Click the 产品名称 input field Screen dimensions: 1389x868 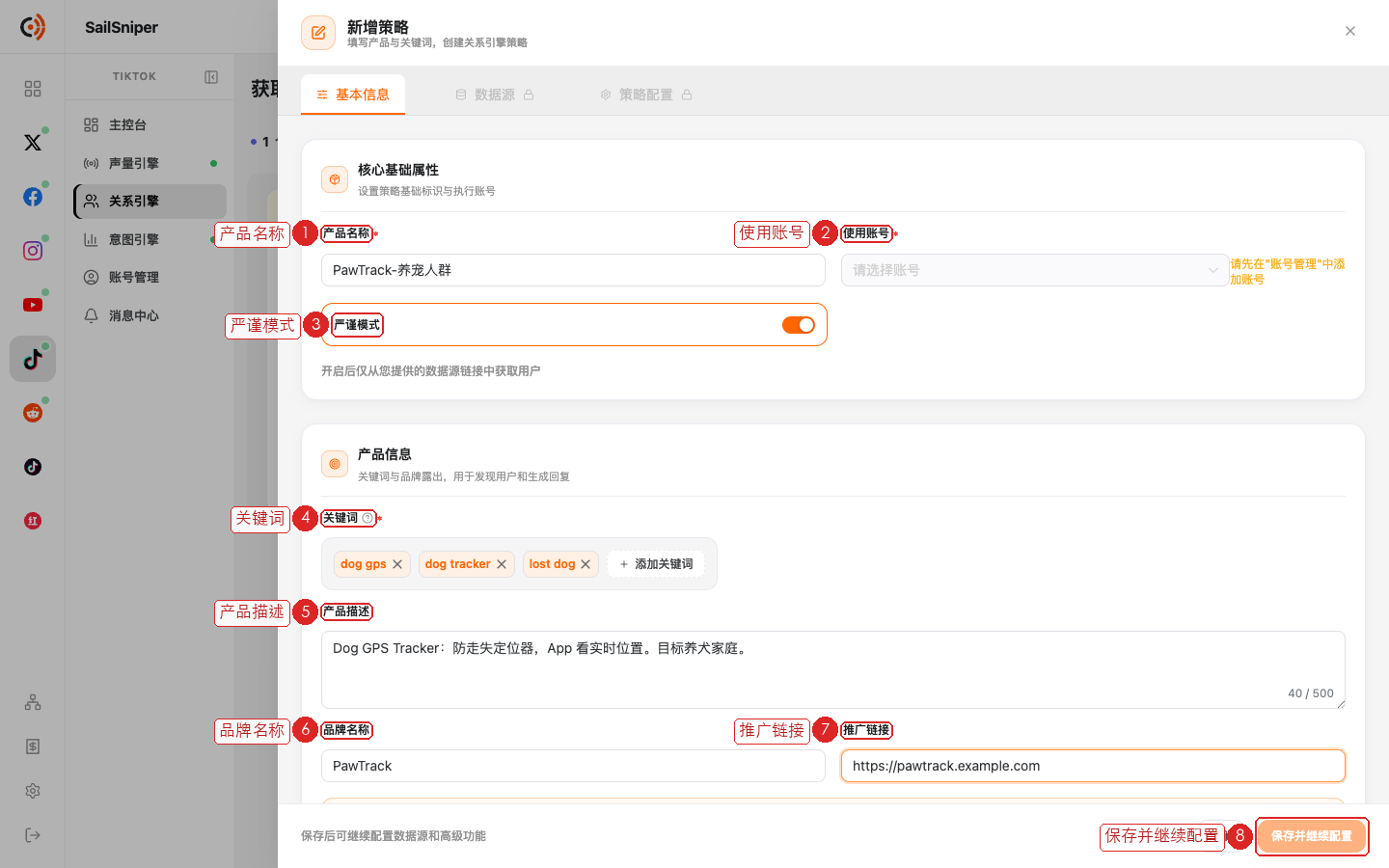pyautogui.click(x=573, y=270)
